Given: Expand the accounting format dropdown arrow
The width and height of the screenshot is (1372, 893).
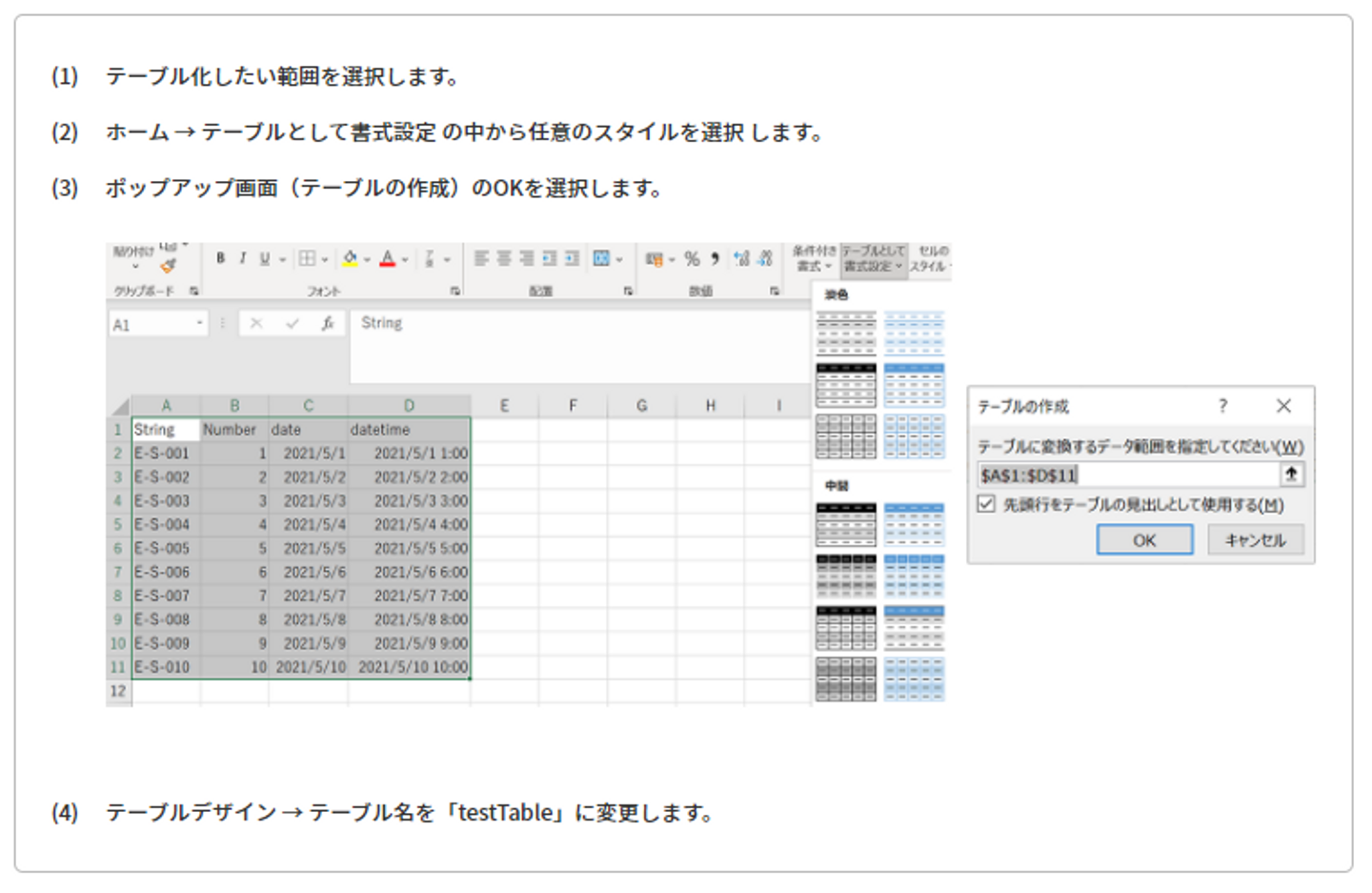Looking at the screenshot, I should pyautogui.click(x=672, y=259).
